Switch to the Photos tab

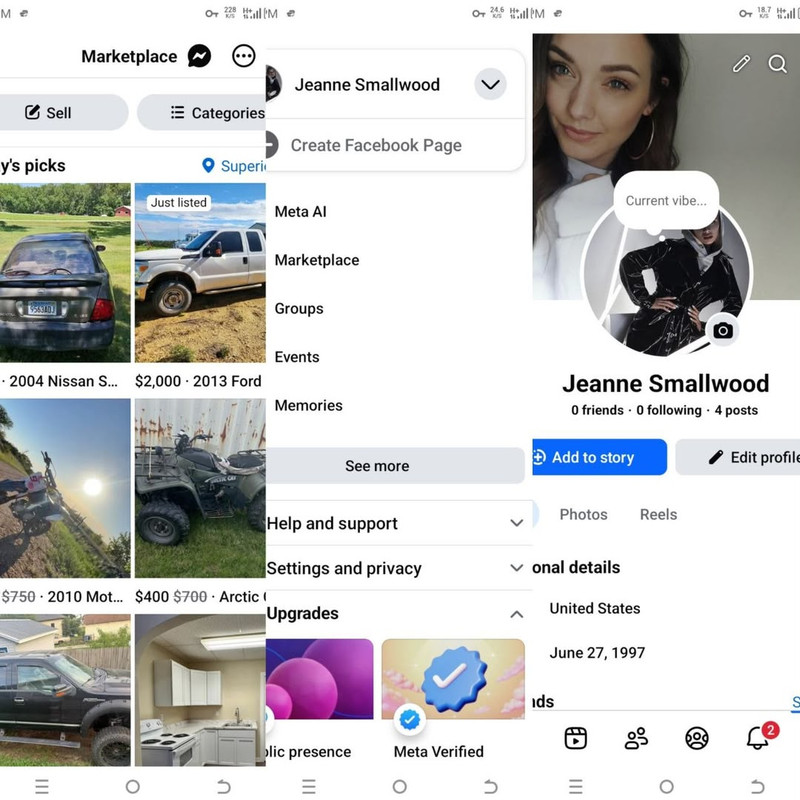click(583, 514)
